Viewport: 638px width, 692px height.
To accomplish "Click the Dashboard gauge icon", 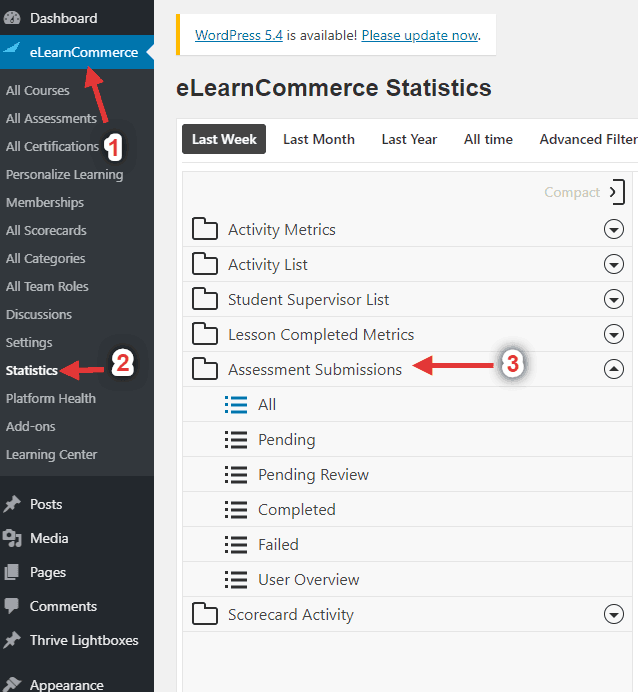I will click(x=12, y=18).
